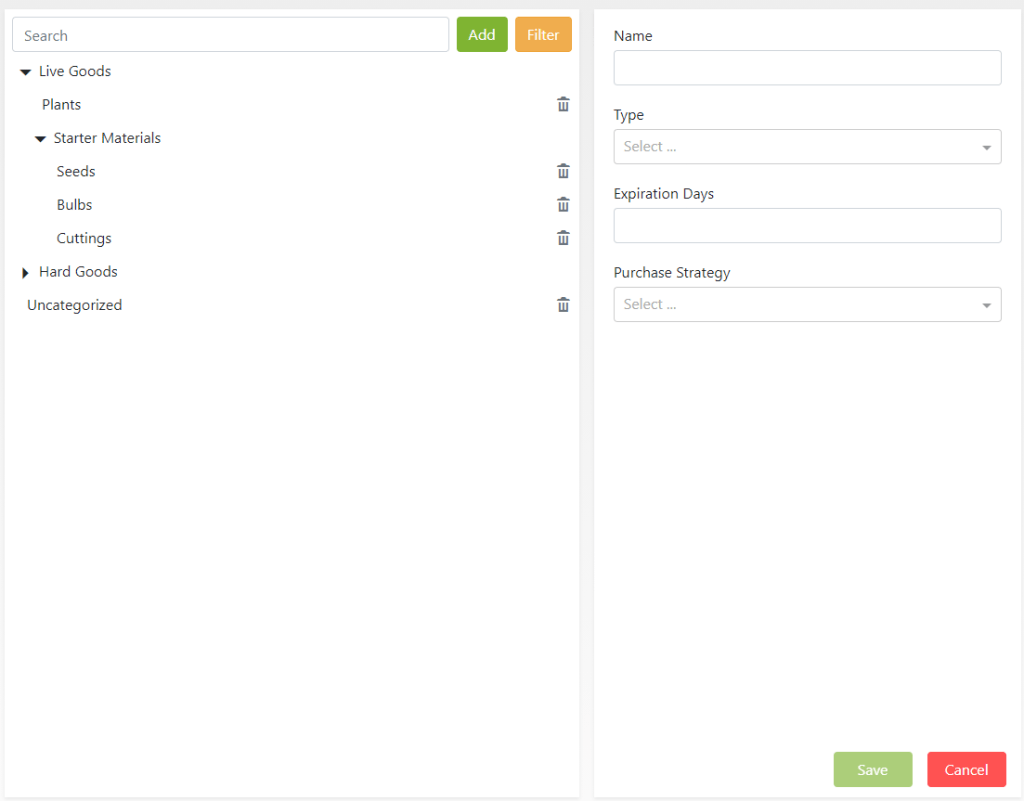Select the Seeds category label
1024x801 pixels.
(x=76, y=172)
